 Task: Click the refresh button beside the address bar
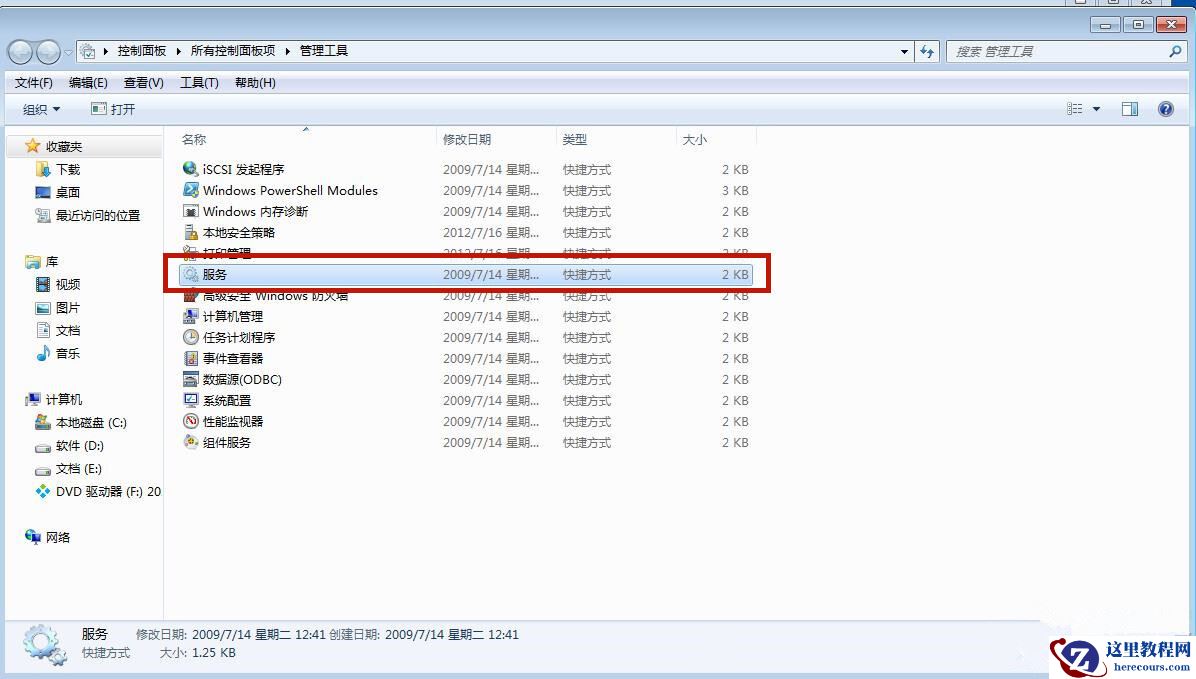[927, 51]
